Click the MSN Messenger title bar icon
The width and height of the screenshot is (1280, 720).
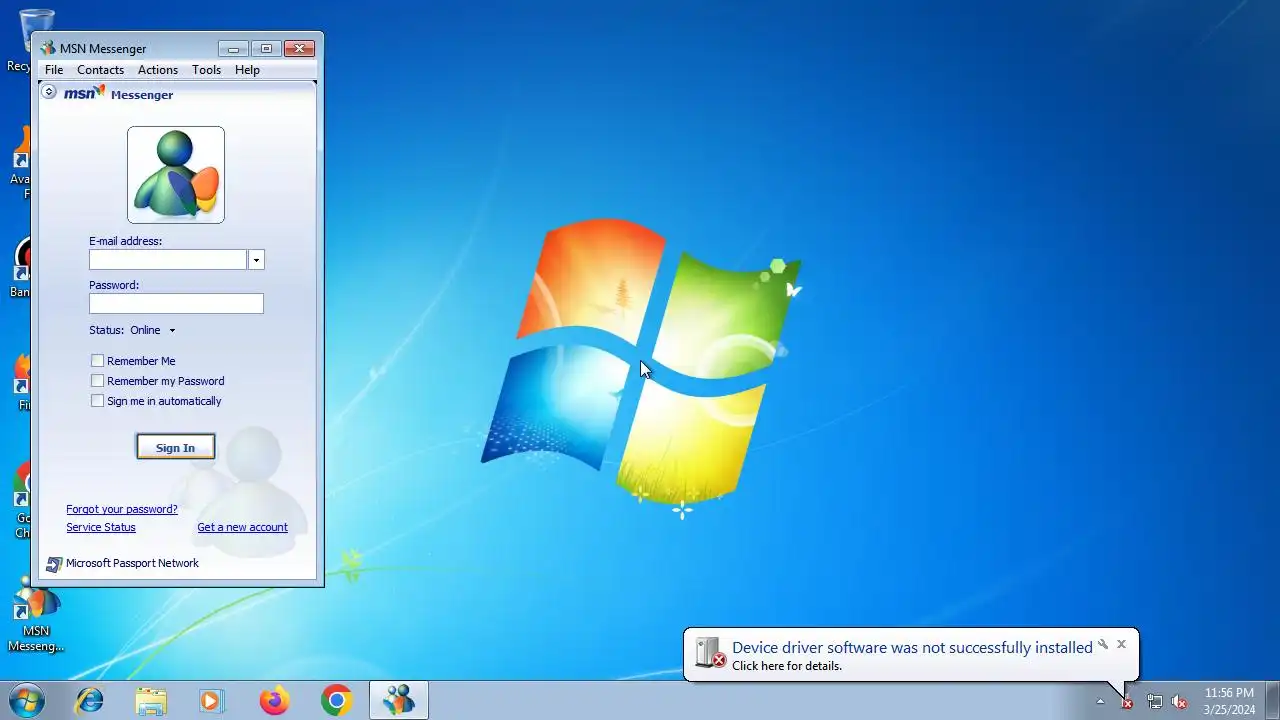[x=48, y=48]
